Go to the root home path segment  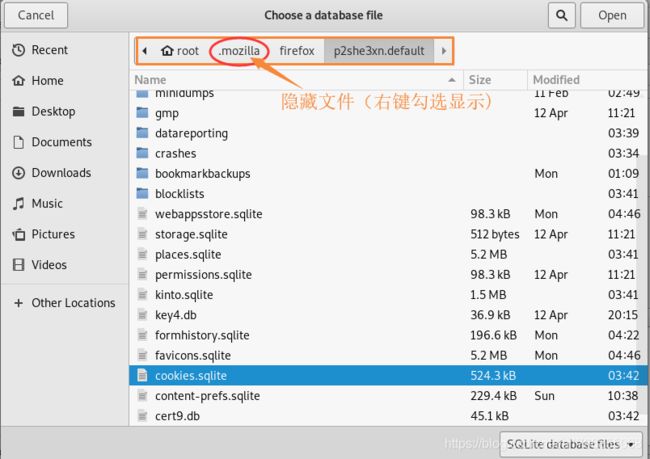[x=179, y=51]
